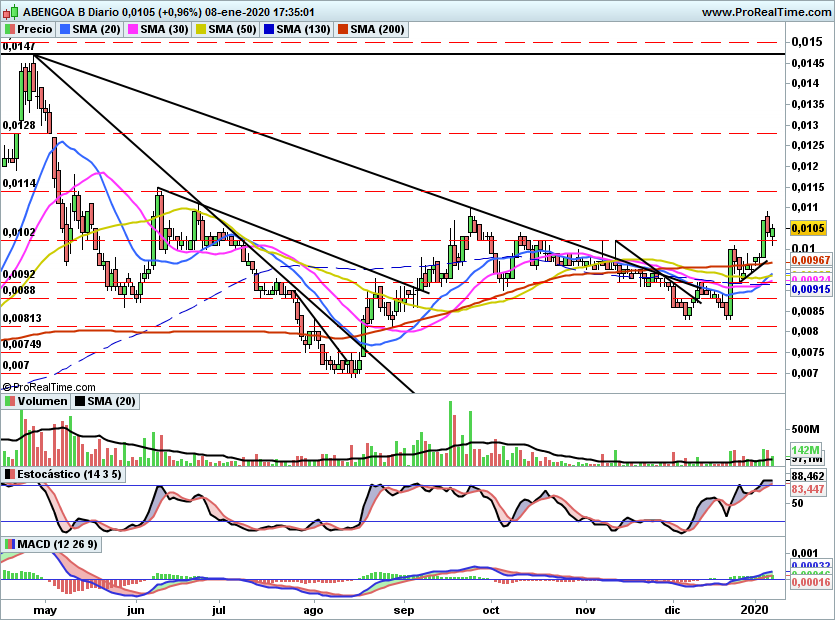Open the www.ProRealTime.com link
The image size is (835, 620).
766,12
